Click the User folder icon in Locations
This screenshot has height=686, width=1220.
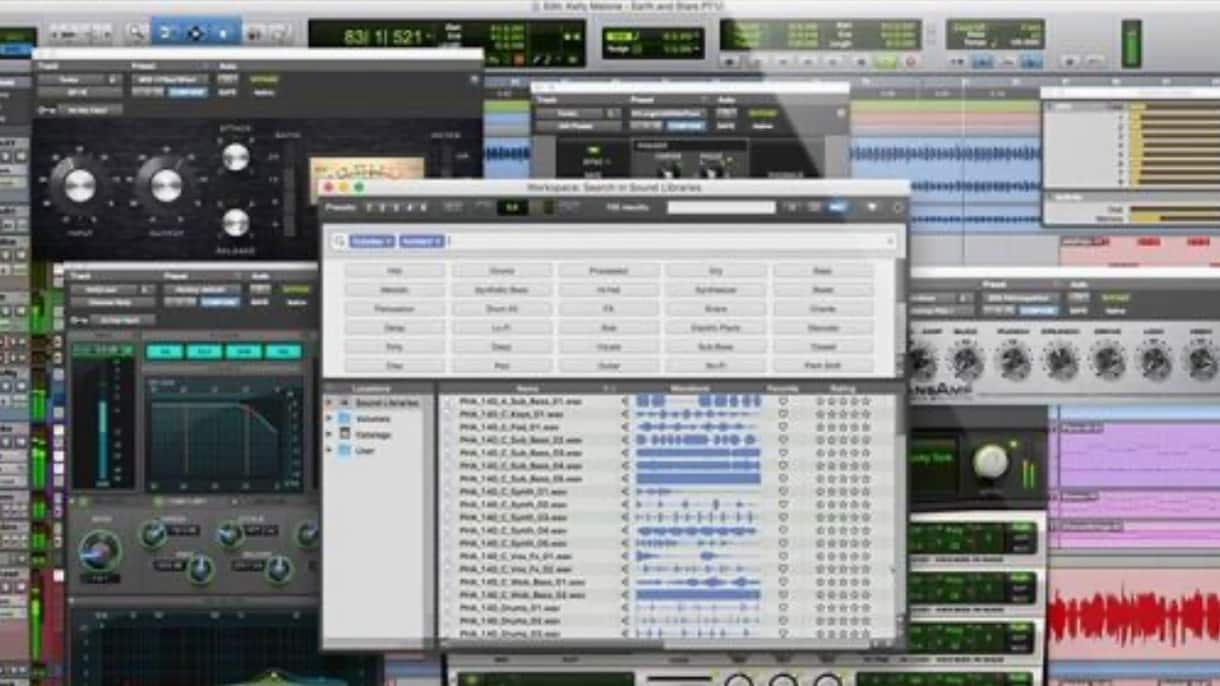pos(345,451)
